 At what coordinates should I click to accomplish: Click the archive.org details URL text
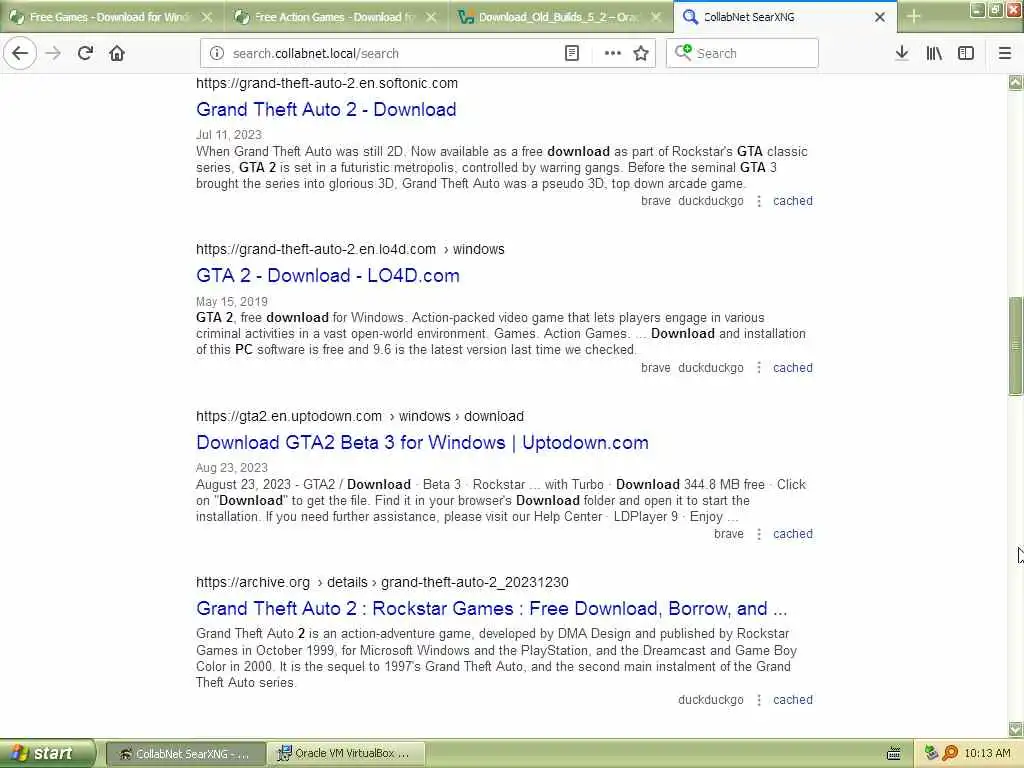[x=382, y=583]
